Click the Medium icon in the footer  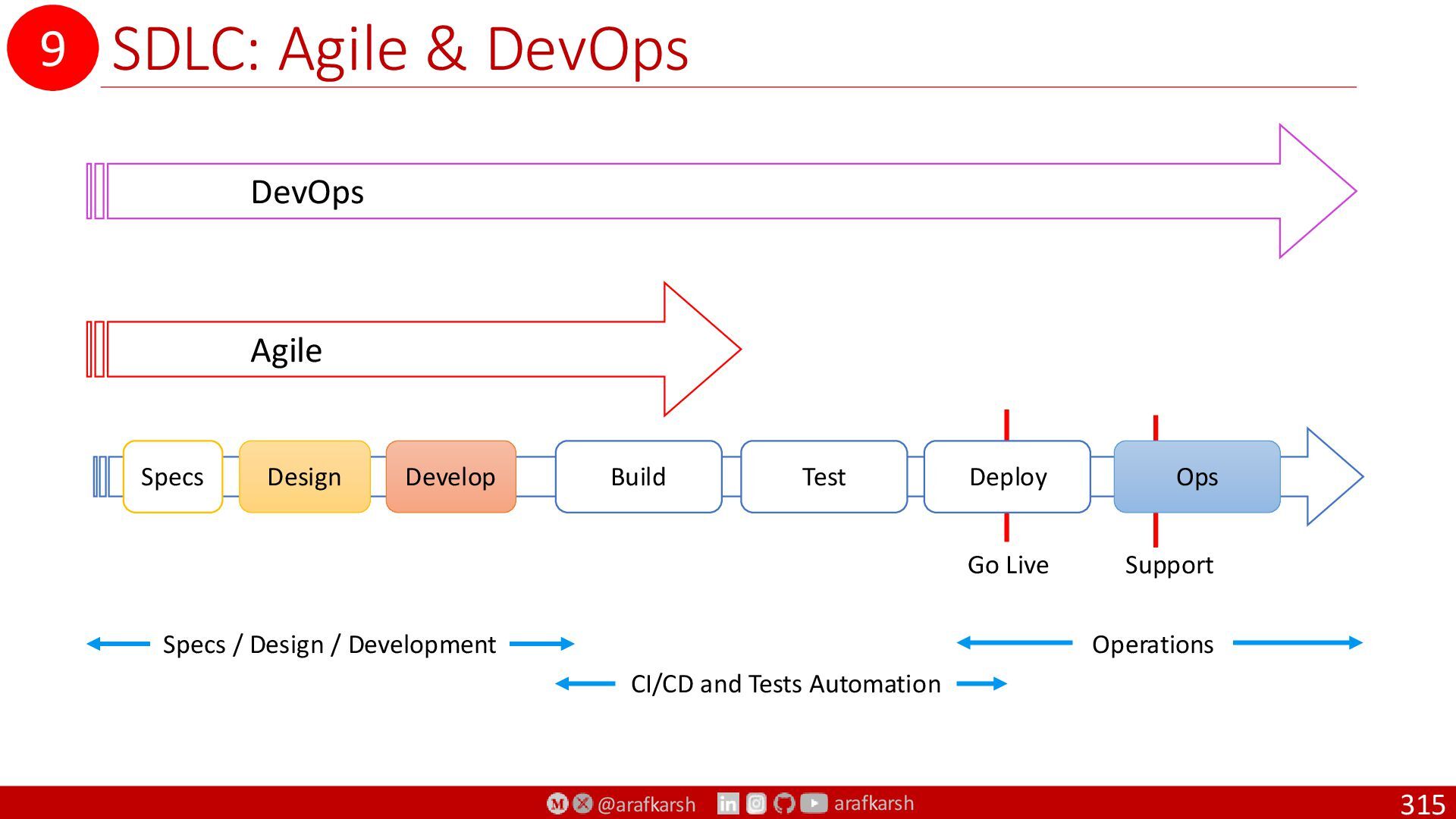tap(557, 803)
